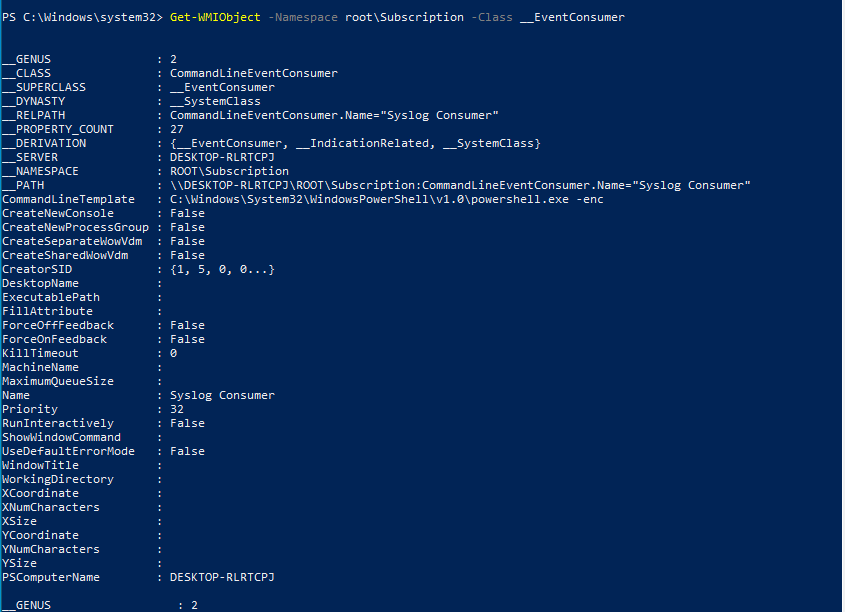Click the CreatorSID value {1, 5, 0, 0...}
The height and width of the screenshot is (612, 845).
tap(222, 269)
